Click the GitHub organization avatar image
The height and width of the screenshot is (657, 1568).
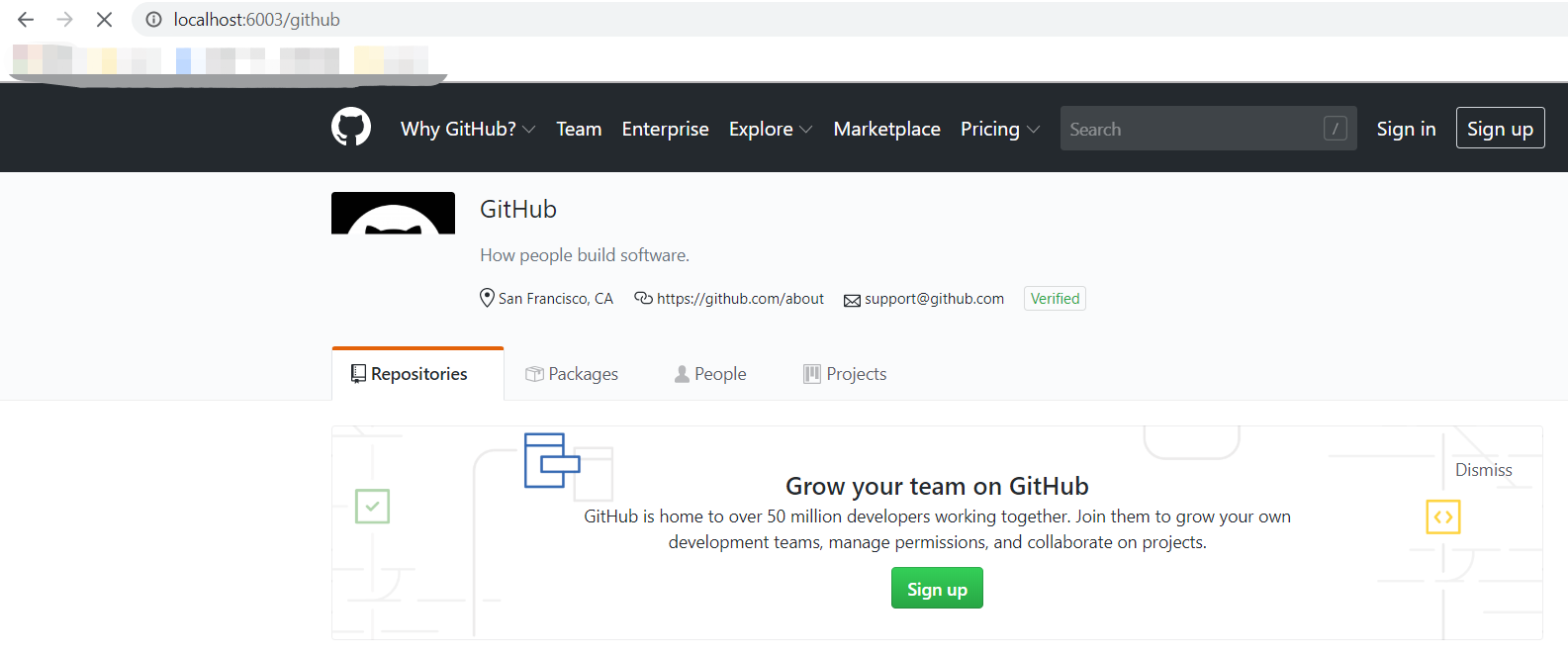coord(393,213)
